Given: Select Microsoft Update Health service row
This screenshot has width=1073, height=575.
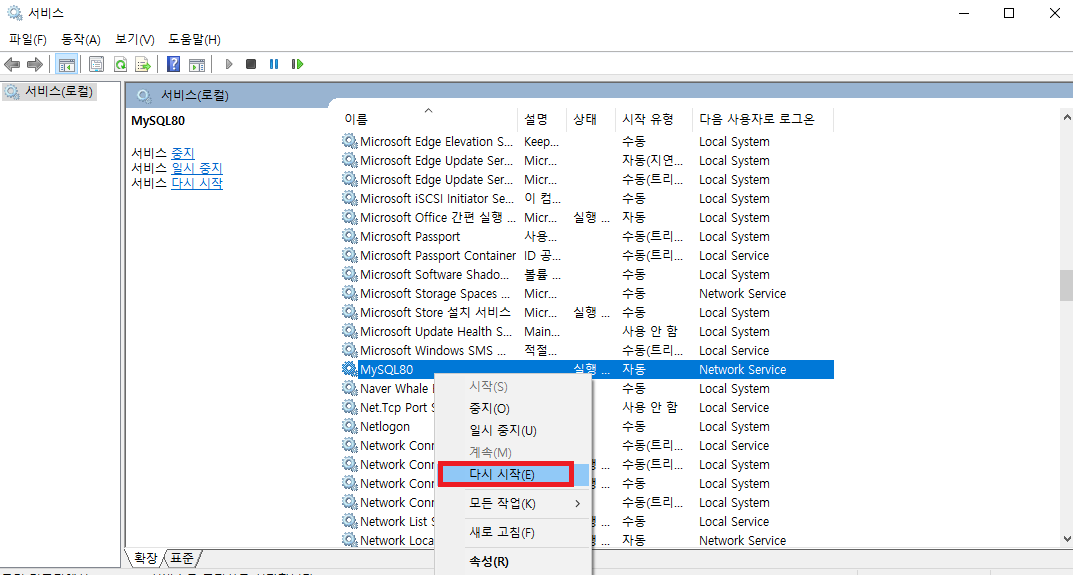Looking at the screenshot, I should tap(587, 331).
